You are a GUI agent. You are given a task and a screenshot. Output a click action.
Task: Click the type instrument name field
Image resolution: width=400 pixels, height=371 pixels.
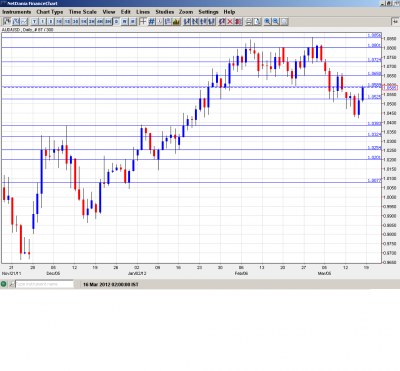click(x=45, y=284)
